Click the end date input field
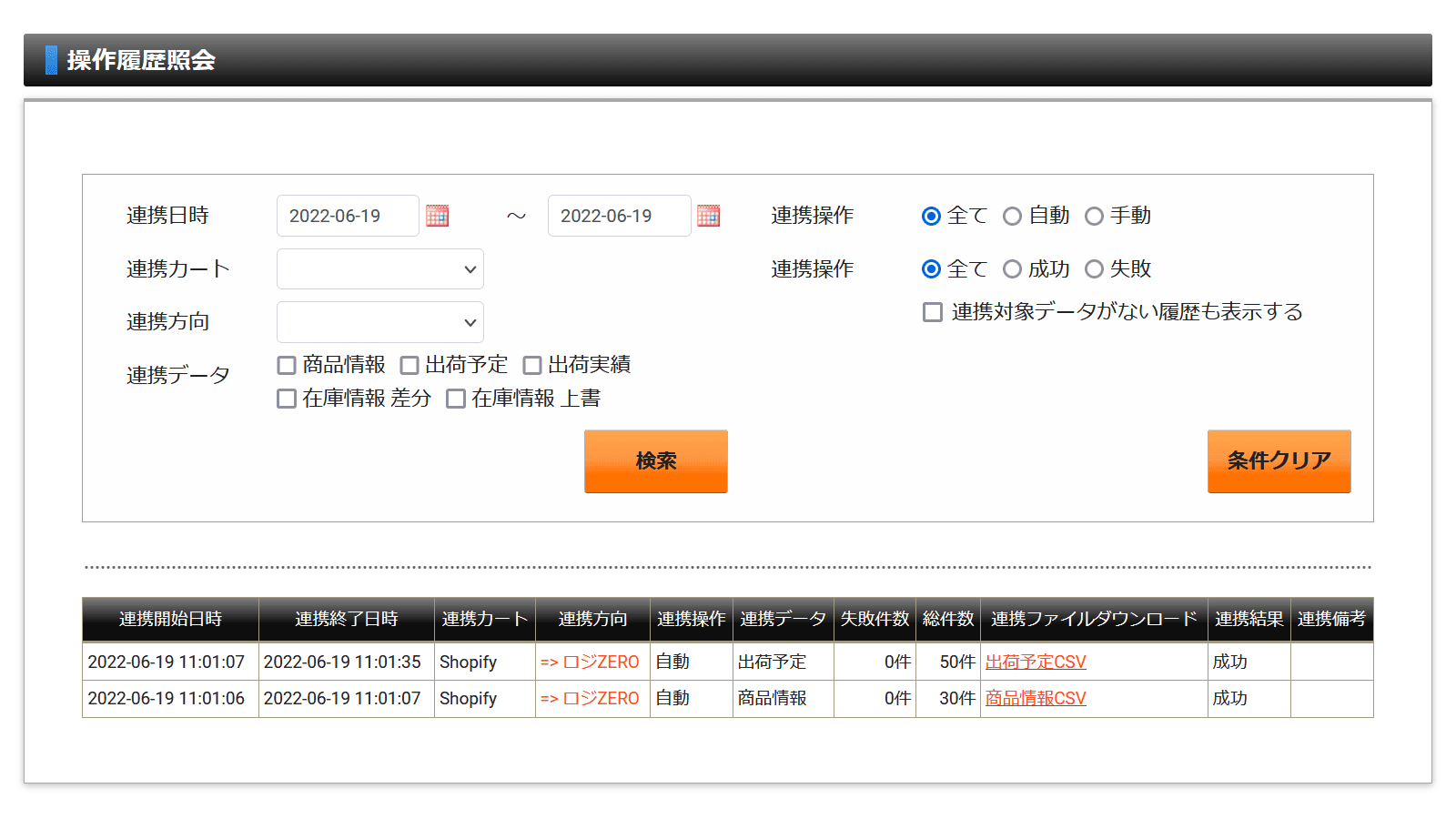Screen dimensions: 1456x819 tap(619, 216)
